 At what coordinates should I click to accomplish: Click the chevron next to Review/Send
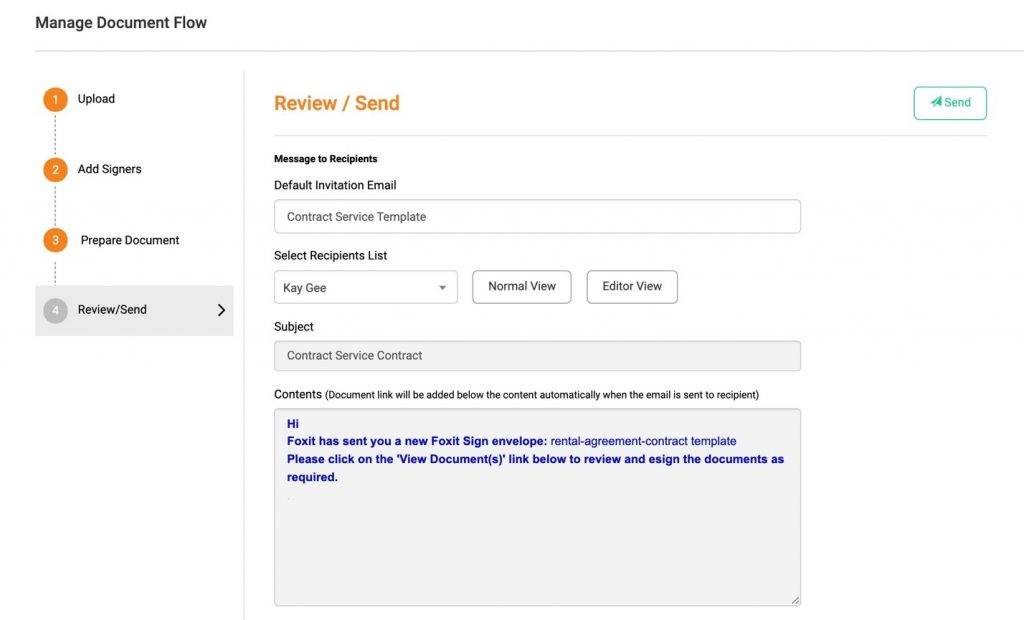click(x=221, y=310)
